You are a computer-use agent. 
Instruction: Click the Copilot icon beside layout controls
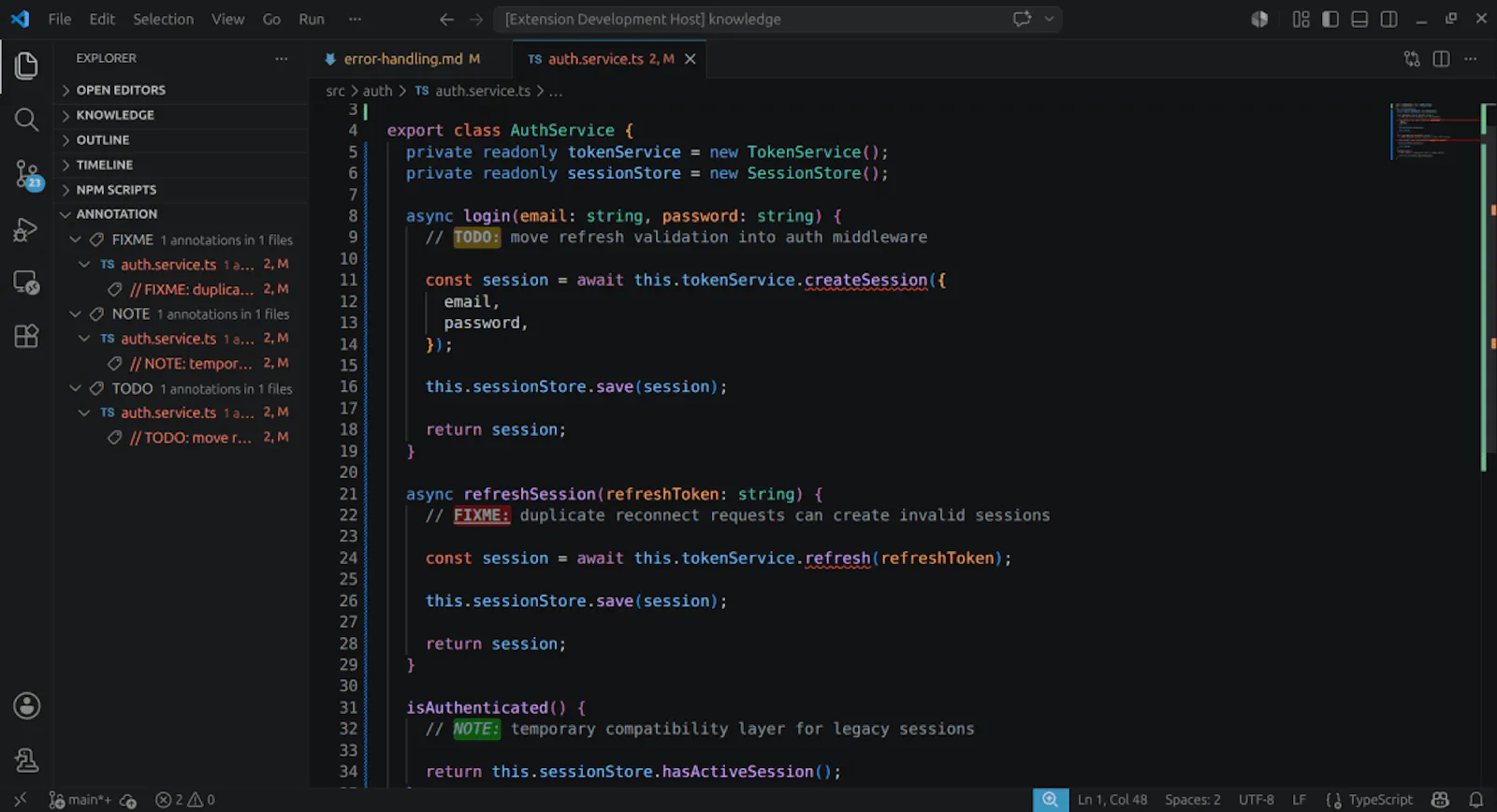(1259, 19)
